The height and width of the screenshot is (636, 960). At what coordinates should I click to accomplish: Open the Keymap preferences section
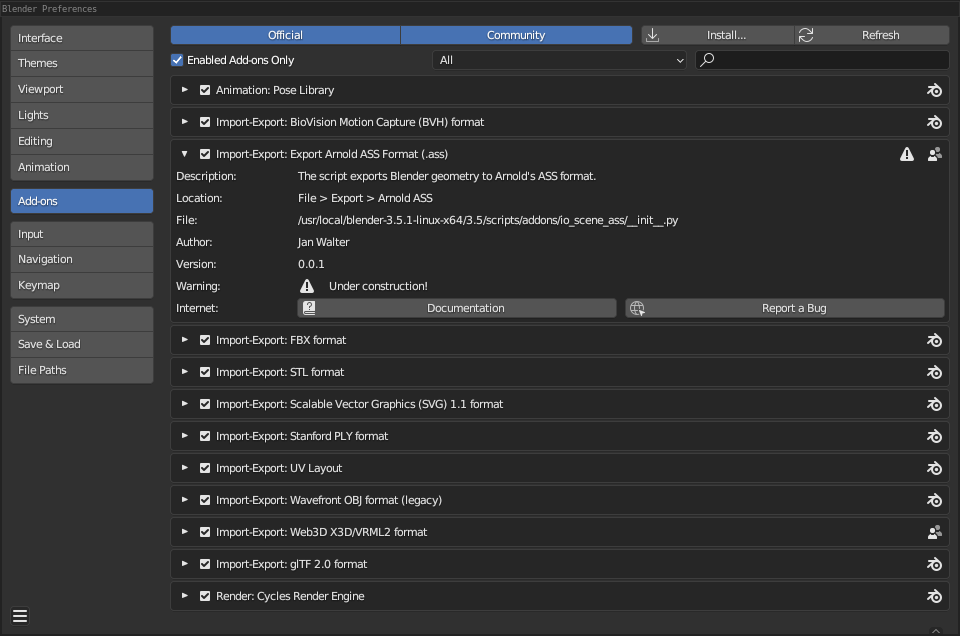coord(82,285)
